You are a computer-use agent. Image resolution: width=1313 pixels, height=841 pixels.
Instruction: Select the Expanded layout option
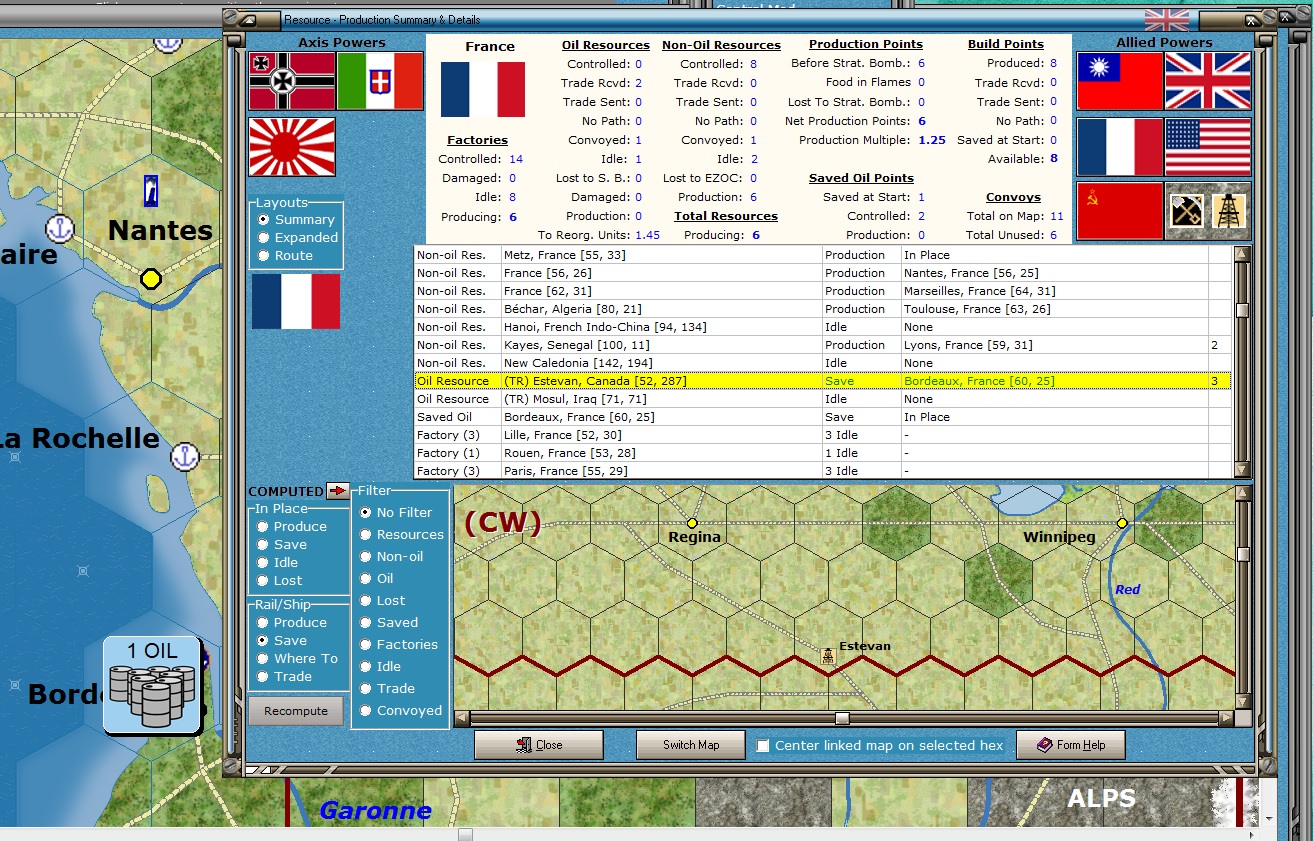click(x=264, y=237)
